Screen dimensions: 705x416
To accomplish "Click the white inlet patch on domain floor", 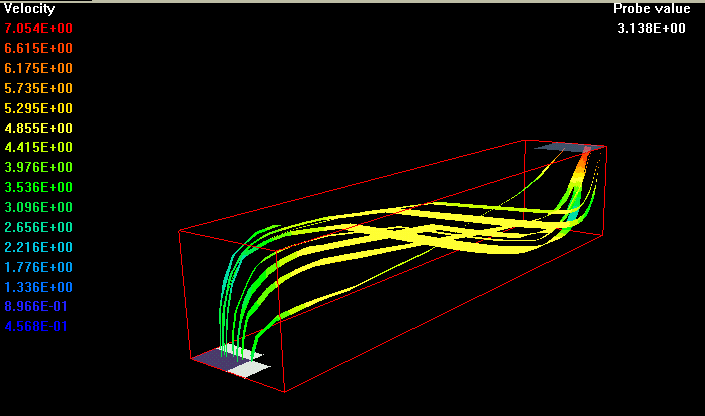I will coord(248,368).
